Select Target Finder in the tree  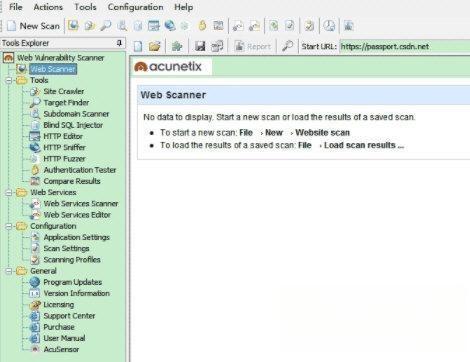point(66,103)
